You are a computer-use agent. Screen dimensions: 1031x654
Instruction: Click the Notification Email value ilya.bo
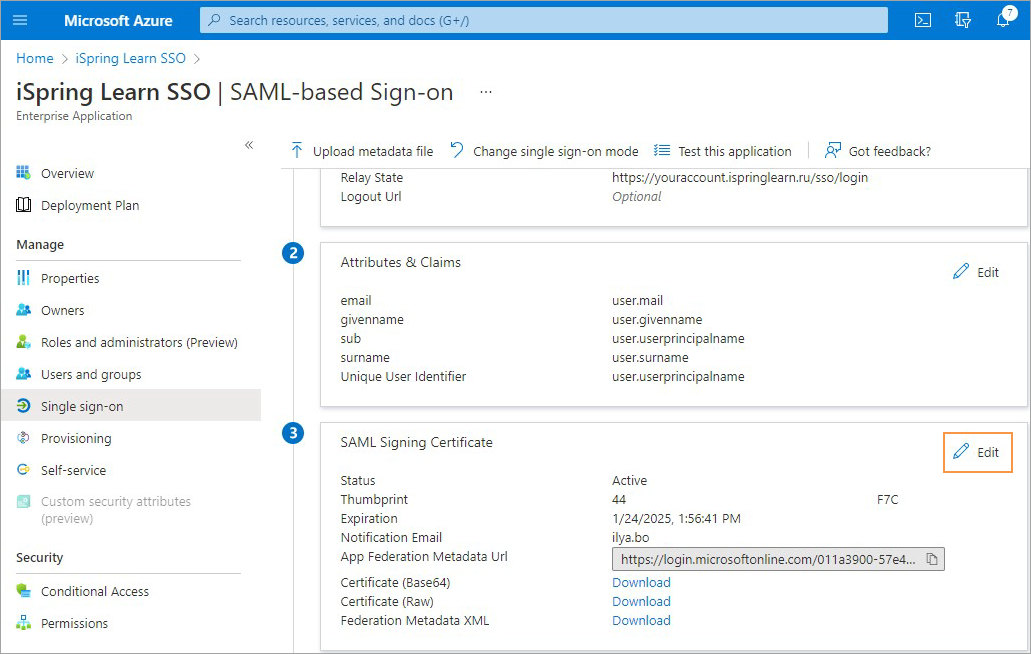point(631,538)
